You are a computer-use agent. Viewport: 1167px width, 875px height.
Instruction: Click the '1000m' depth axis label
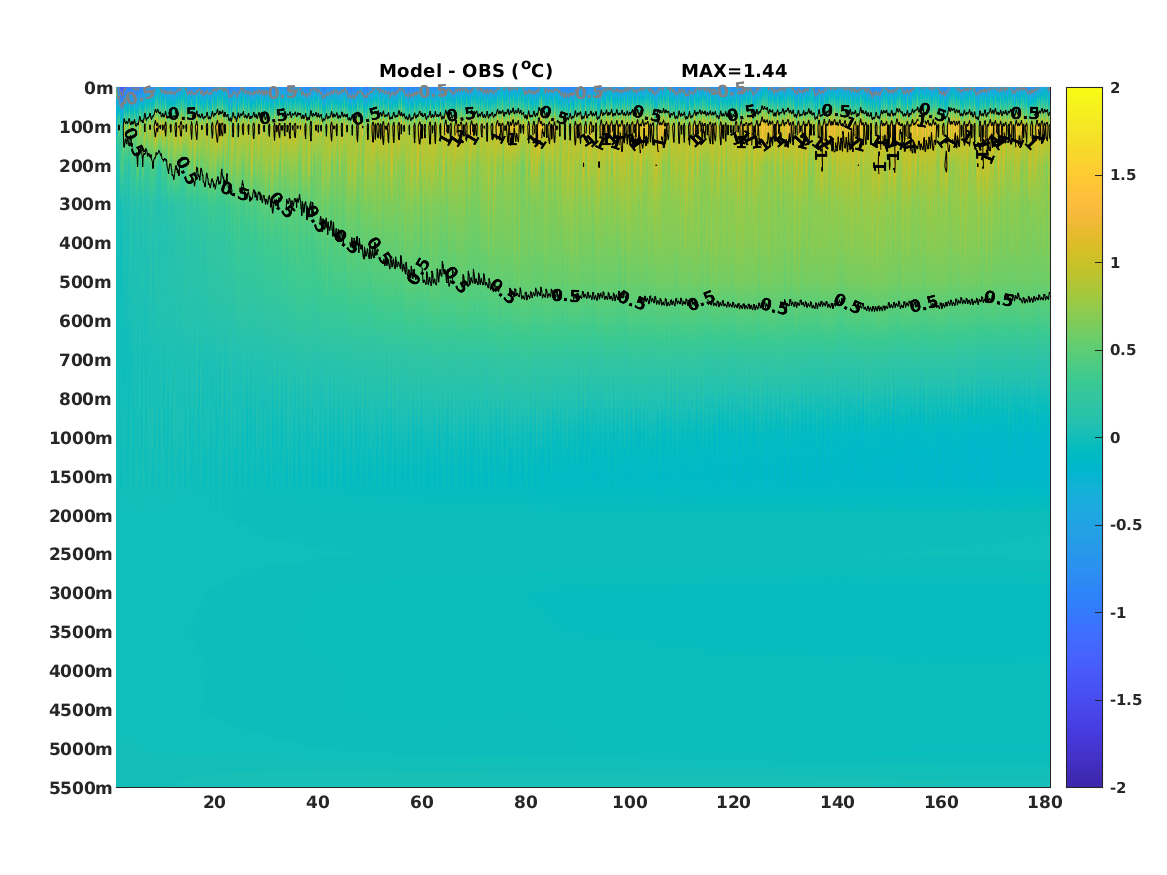tap(81, 438)
